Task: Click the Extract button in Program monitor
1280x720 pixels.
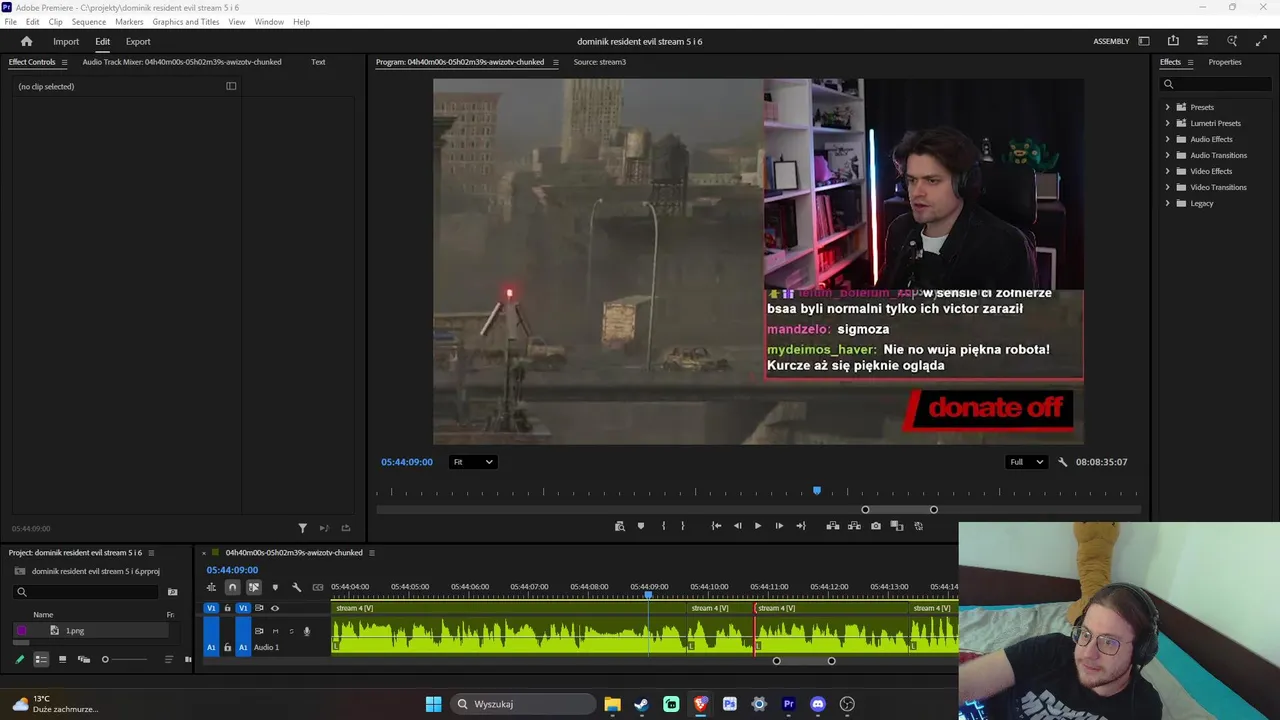Action: 854,526
